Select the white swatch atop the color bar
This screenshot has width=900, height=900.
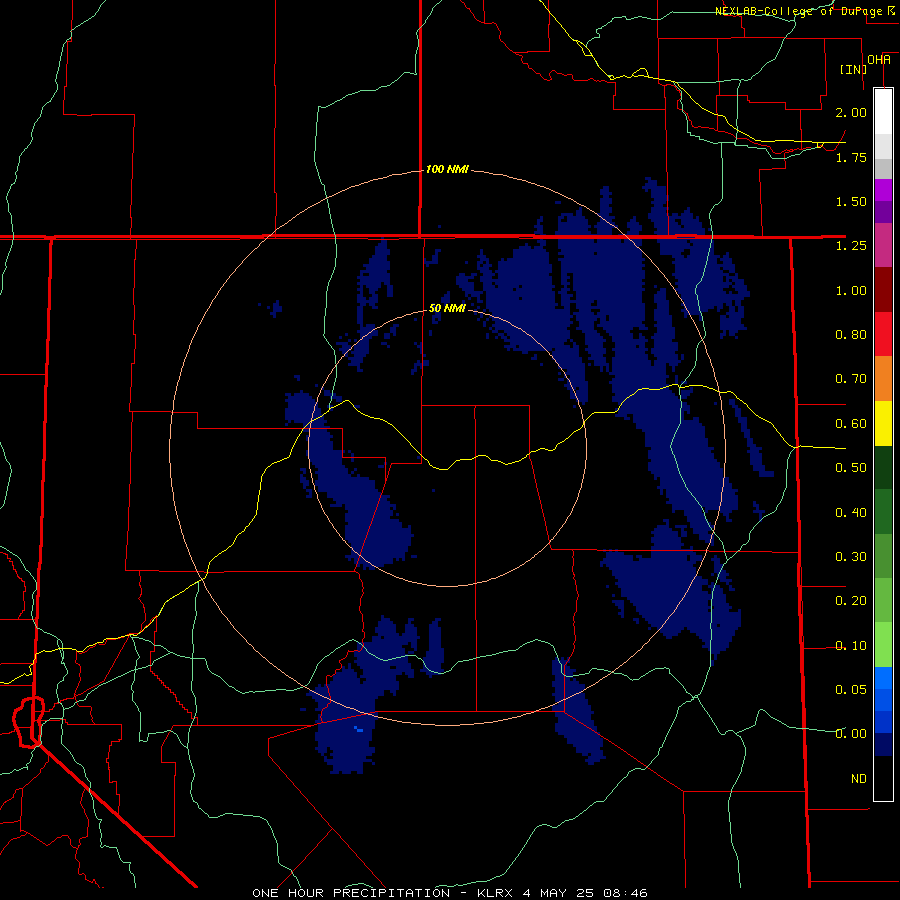click(x=883, y=112)
